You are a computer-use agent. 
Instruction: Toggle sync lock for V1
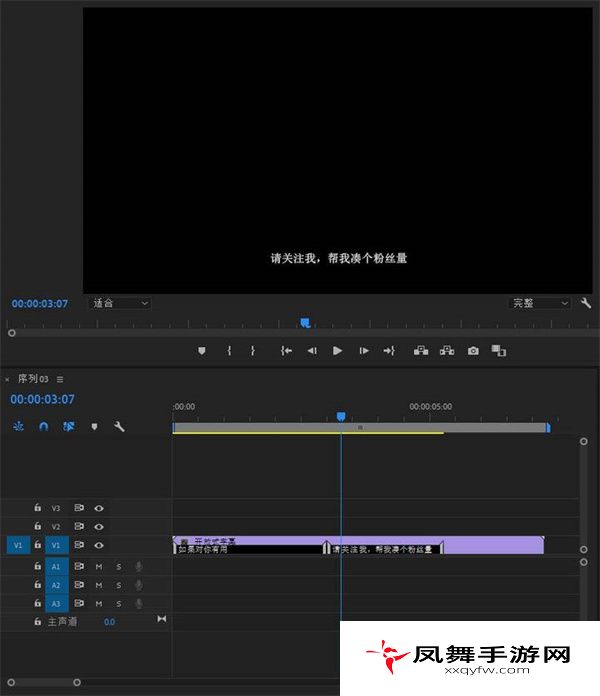click(x=79, y=544)
